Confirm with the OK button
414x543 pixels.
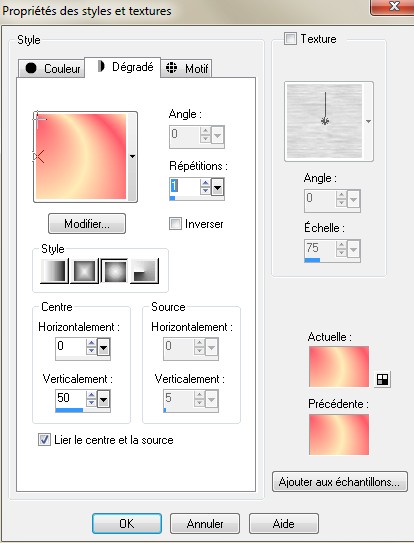[127, 523]
